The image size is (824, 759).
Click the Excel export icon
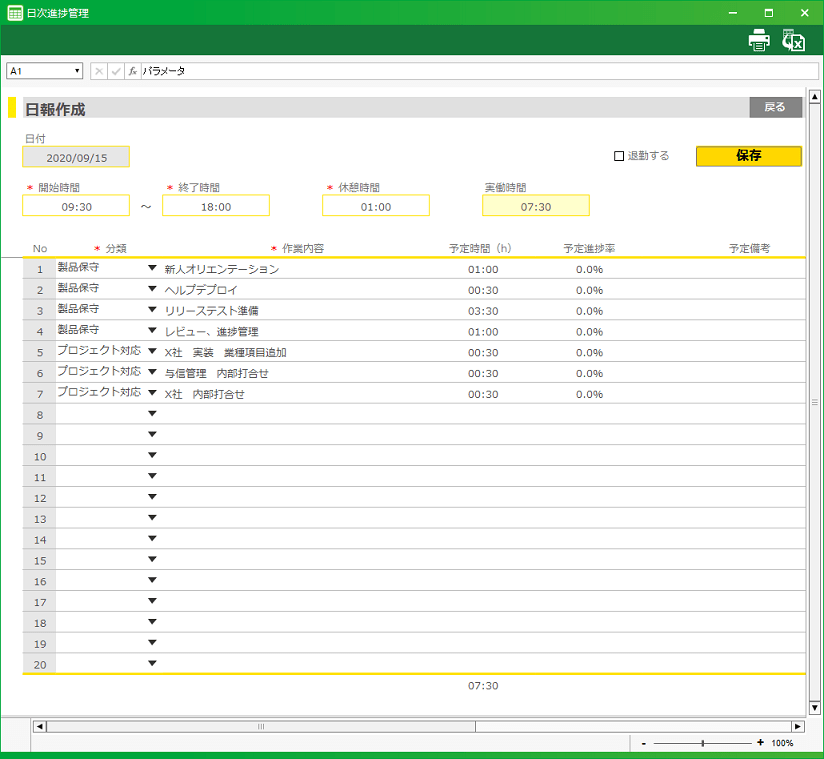pos(794,41)
